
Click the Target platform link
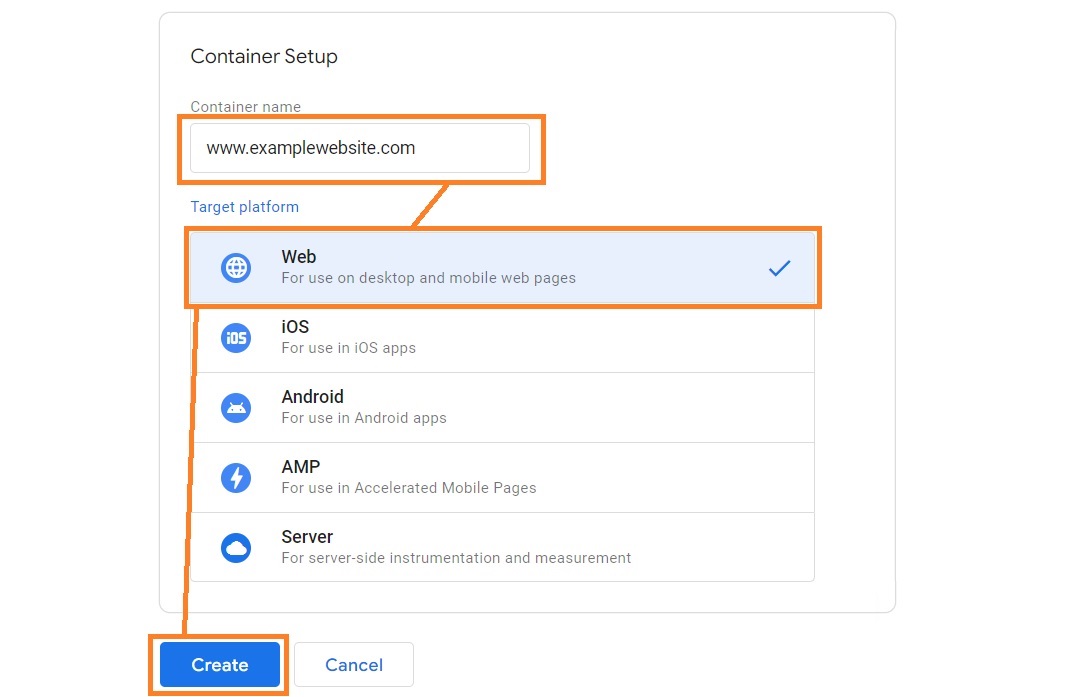[x=244, y=207]
